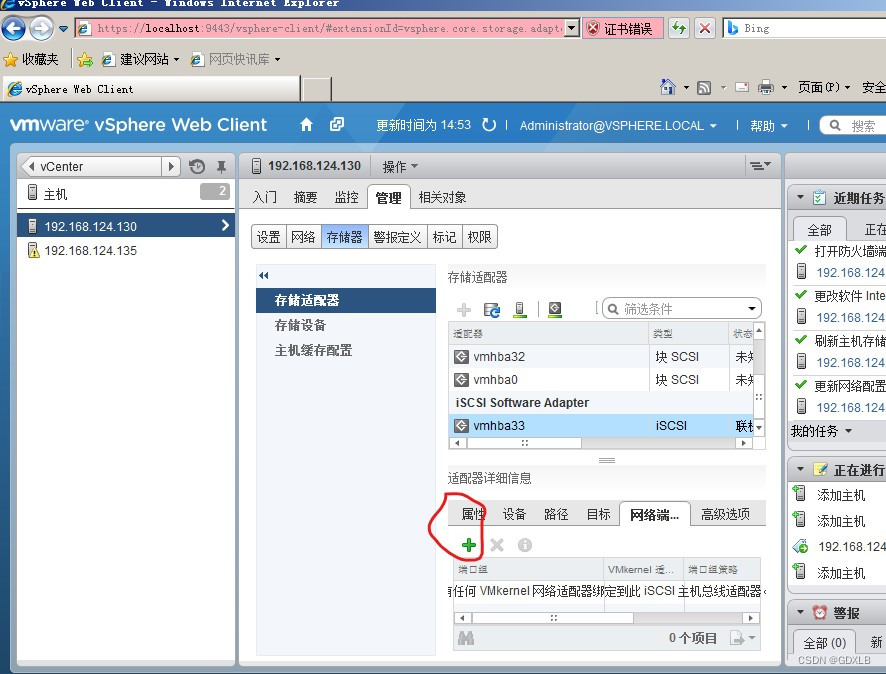The height and width of the screenshot is (674, 886).
Task: Collapse the storage side menu arrows
Action: point(264,276)
